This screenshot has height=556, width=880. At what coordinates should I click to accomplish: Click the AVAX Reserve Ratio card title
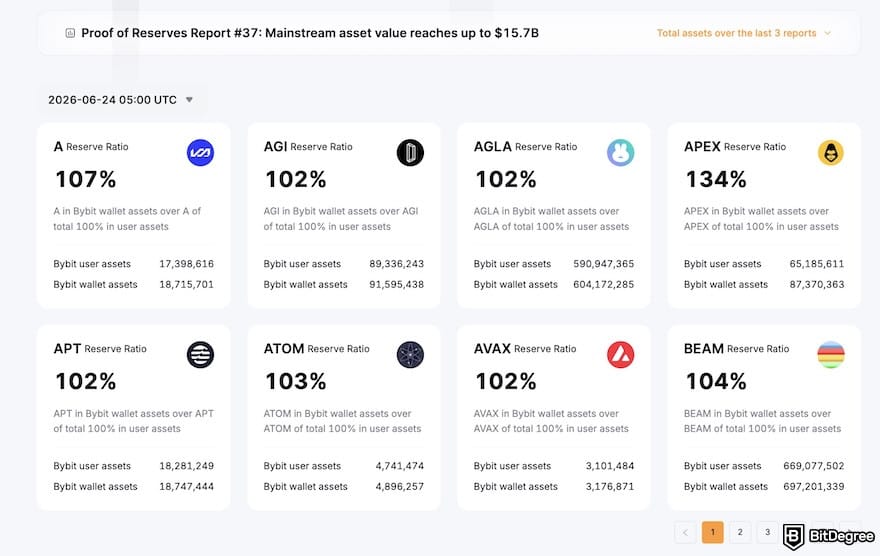coord(525,348)
